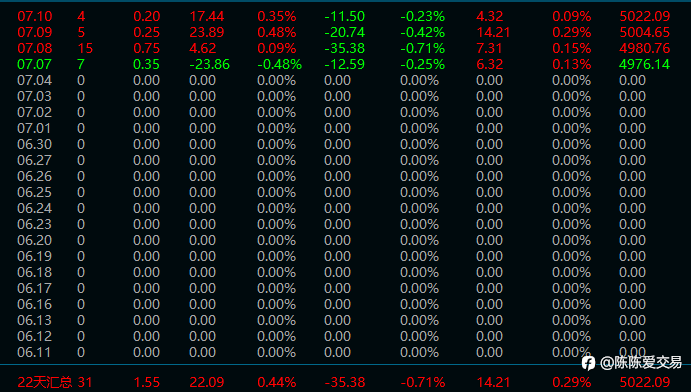Click the -0.48% cell in the 07.07 row
This screenshot has width=691, height=392.
click(280, 64)
